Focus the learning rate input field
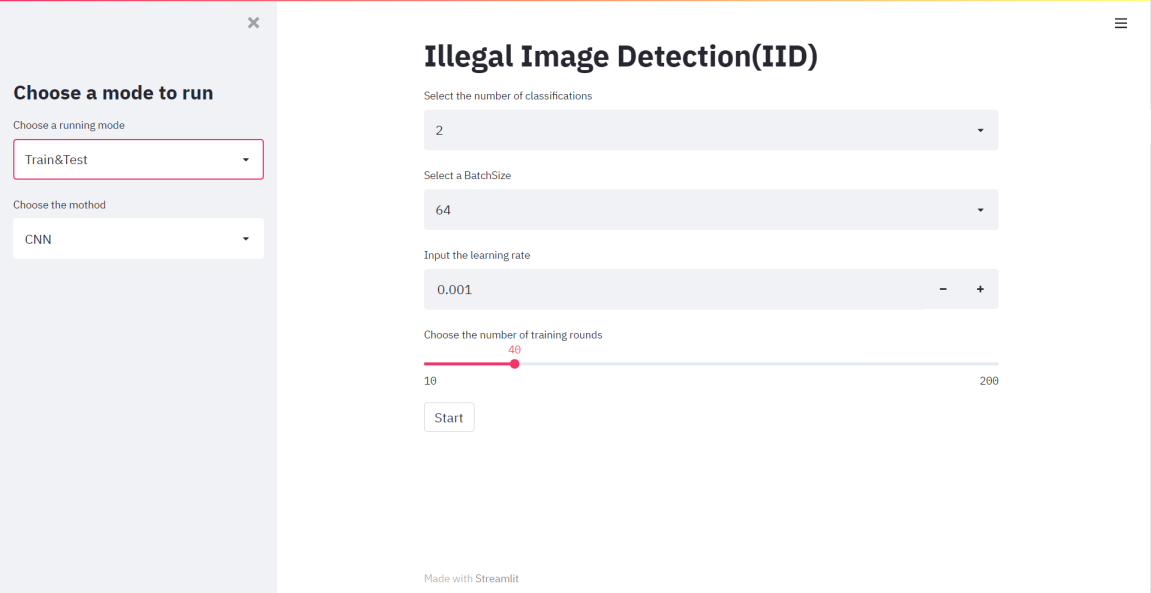The width and height of the screenshot is (1151, 593). coord(670,289)
